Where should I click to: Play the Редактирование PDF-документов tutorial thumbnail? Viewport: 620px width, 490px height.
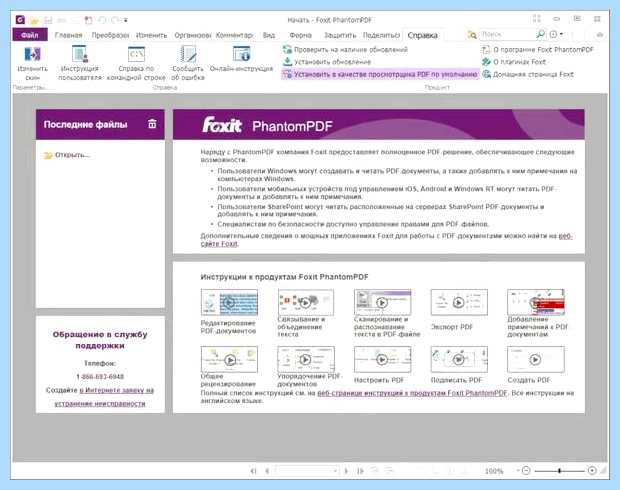[x=229, y=303]
